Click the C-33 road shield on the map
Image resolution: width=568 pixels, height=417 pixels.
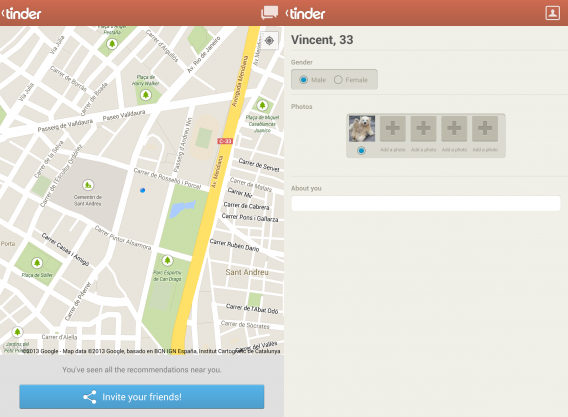(x=225, y=141)
